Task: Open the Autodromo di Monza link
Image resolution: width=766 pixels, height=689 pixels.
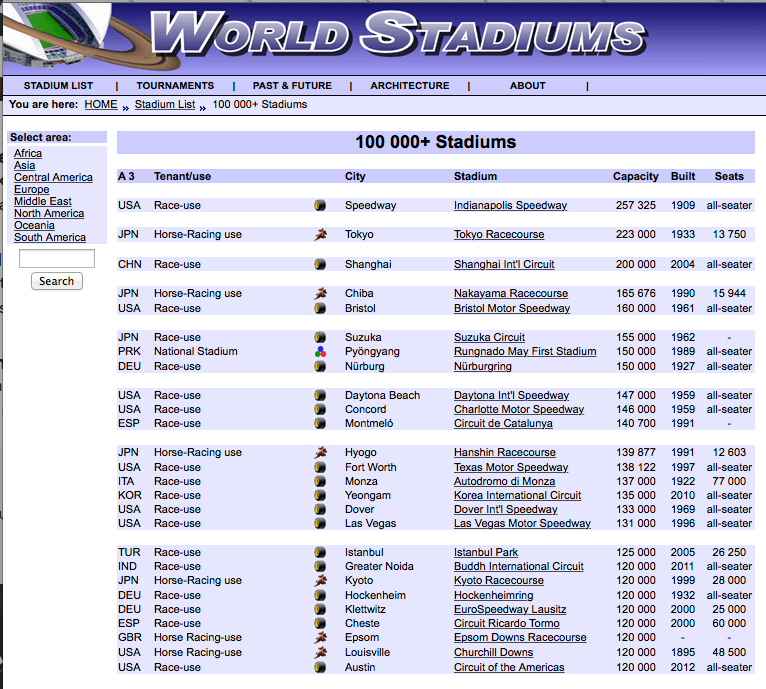Action: (x=505, y=481)
